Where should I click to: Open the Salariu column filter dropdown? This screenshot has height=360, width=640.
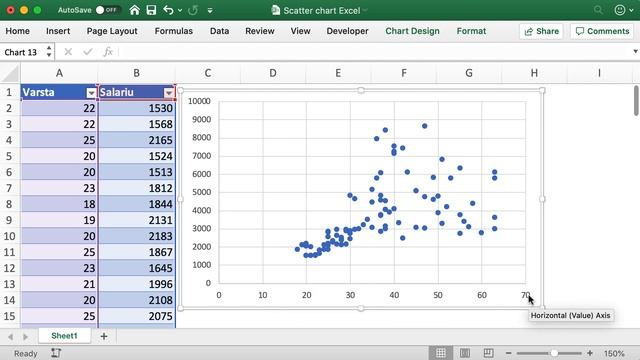click(169, 93)
